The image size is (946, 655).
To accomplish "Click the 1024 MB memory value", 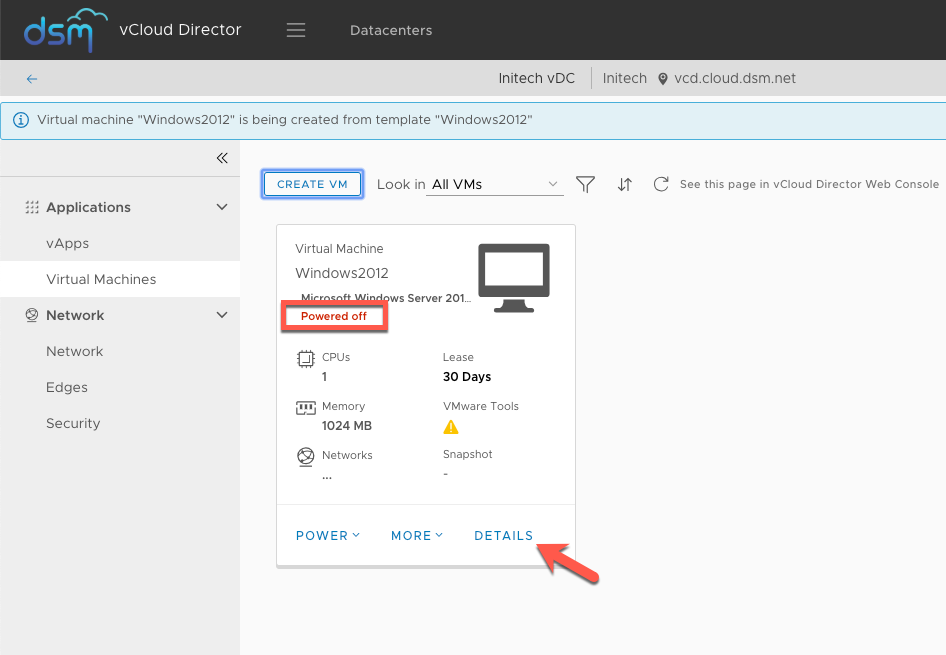I will (x=347, y=426).
